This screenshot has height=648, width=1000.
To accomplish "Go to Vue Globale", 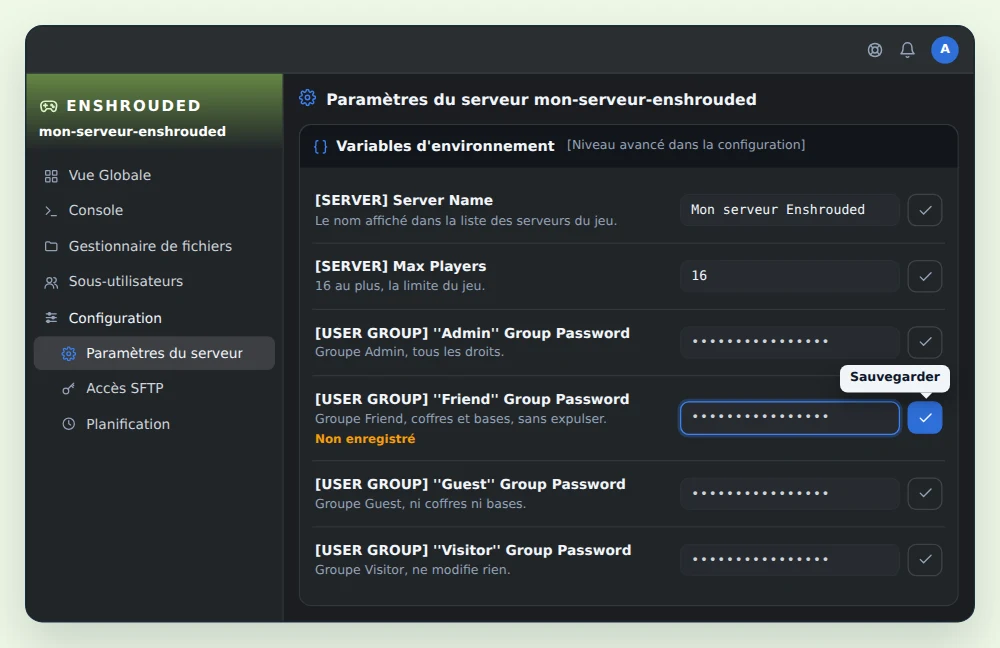I will (x=154, y=175).
